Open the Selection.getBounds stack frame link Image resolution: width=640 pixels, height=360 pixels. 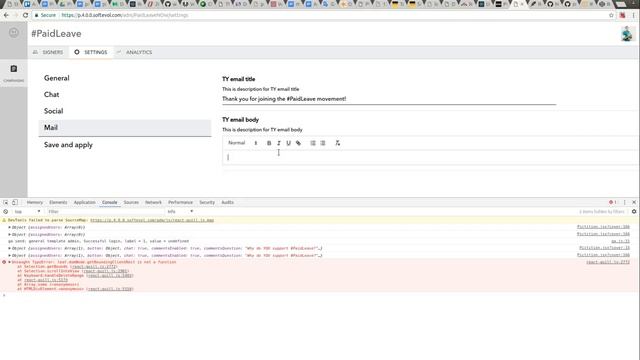(x=94, y=267)
